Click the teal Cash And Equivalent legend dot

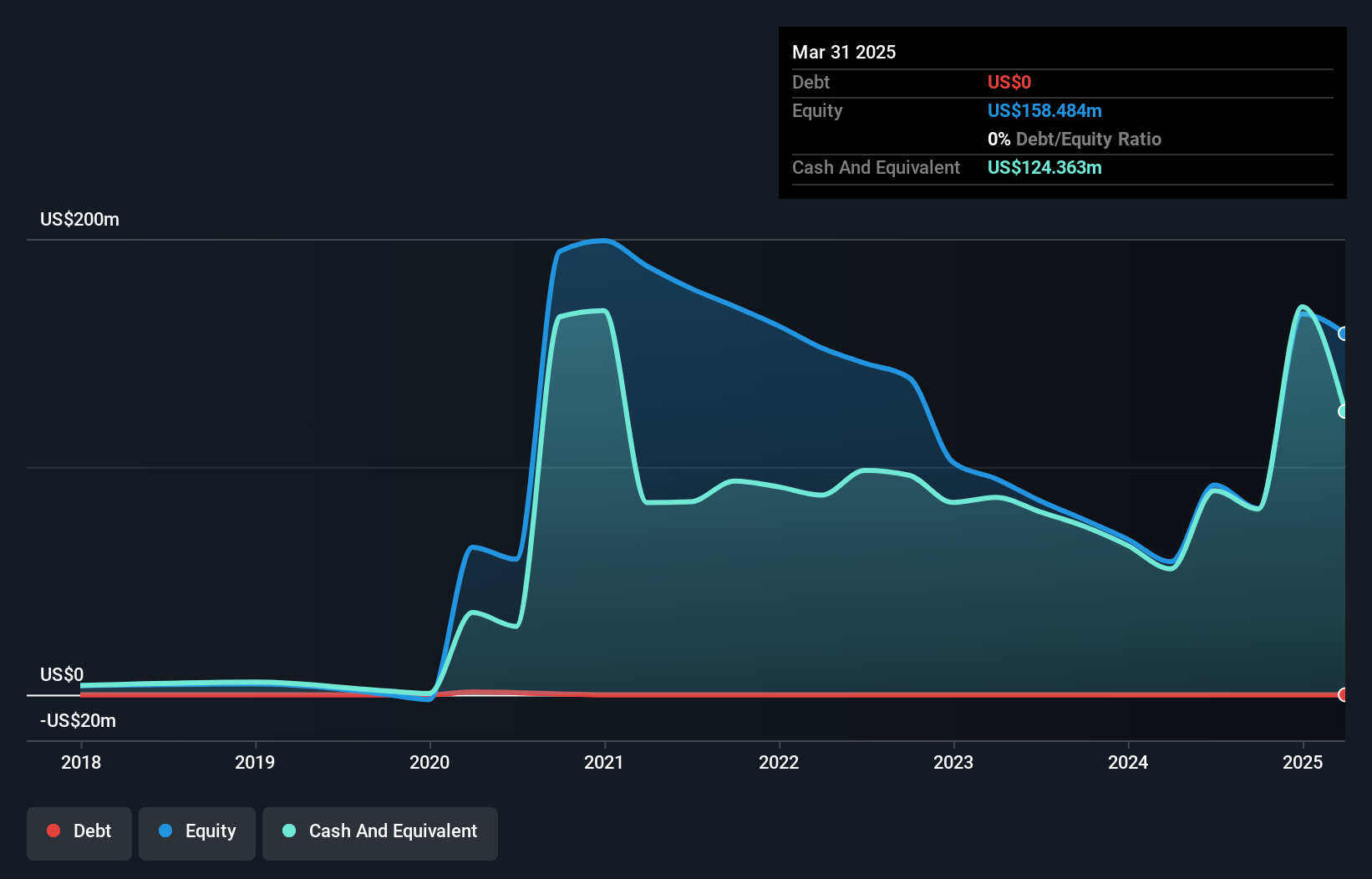pyautogui.click(x=289, y=831)
